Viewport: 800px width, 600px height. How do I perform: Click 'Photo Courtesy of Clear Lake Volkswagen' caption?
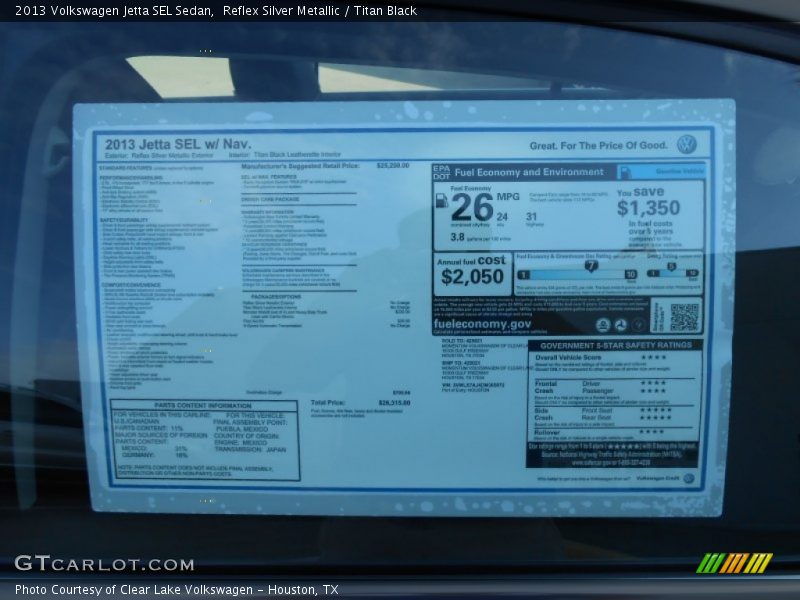coord(134,590)
